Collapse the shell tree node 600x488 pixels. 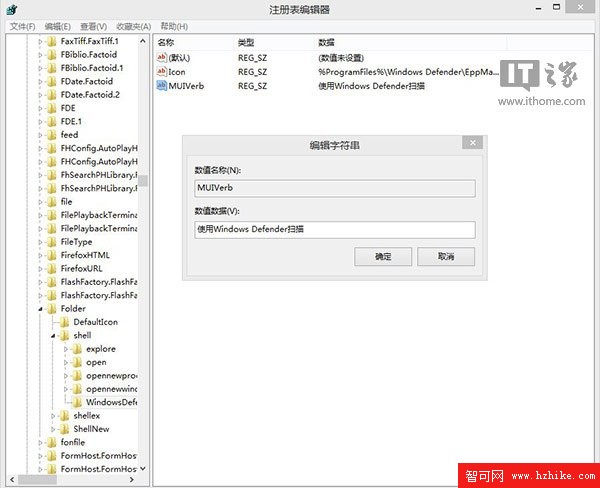click(x=53, y=336)
